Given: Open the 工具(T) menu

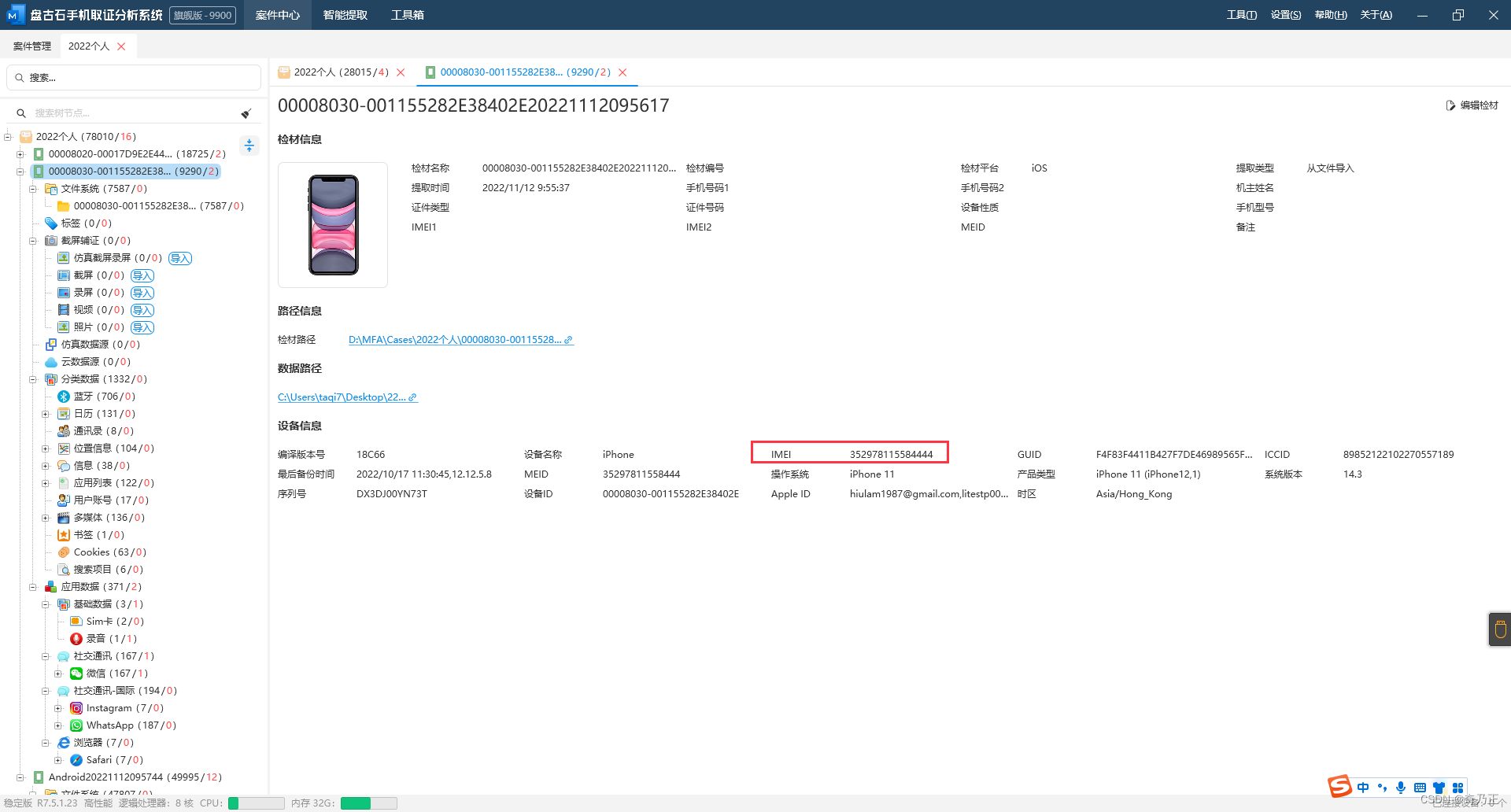Looking at the screenshot, I should pyautogui.click(x=1242, y=15).
